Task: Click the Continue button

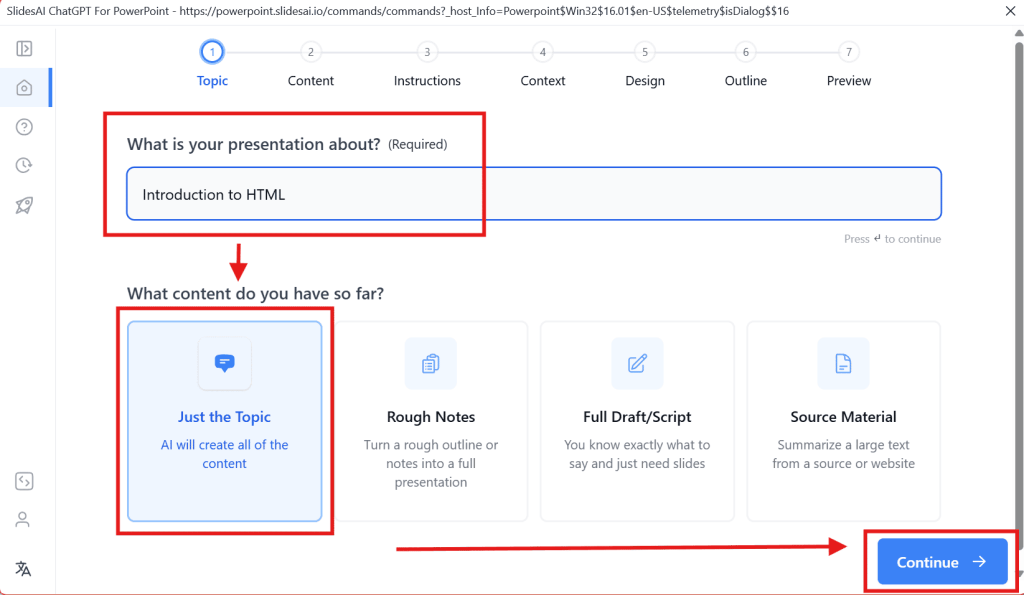Action: tap(940, 562)
